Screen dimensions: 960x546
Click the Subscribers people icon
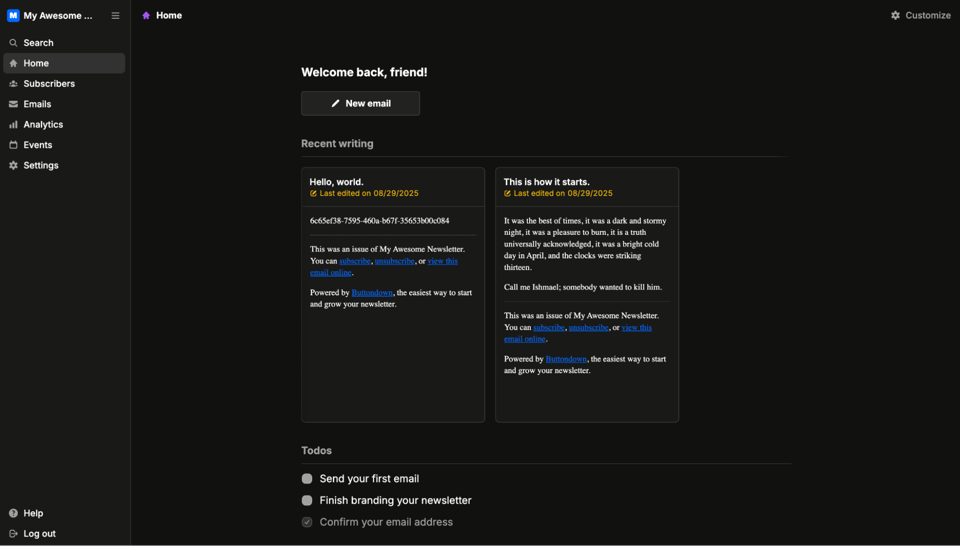point(13,84)
